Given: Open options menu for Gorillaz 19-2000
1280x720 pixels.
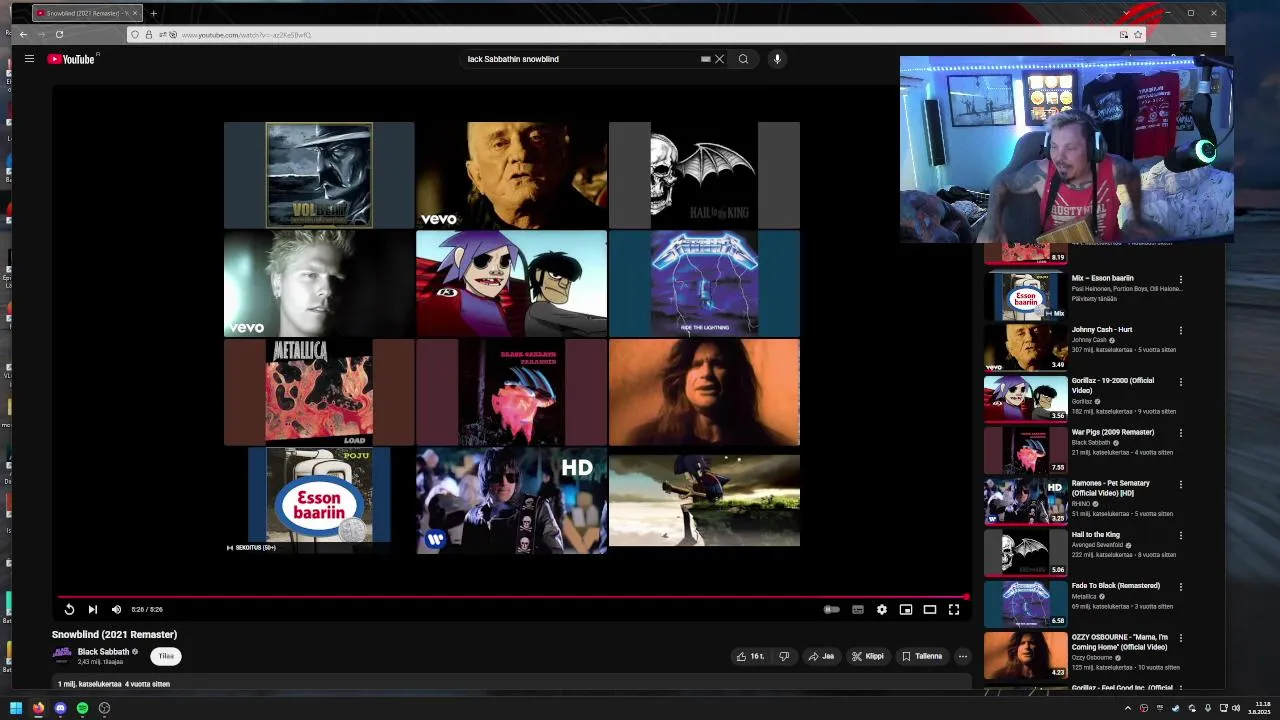Looking at the screenshot, I should point(1180,382).
